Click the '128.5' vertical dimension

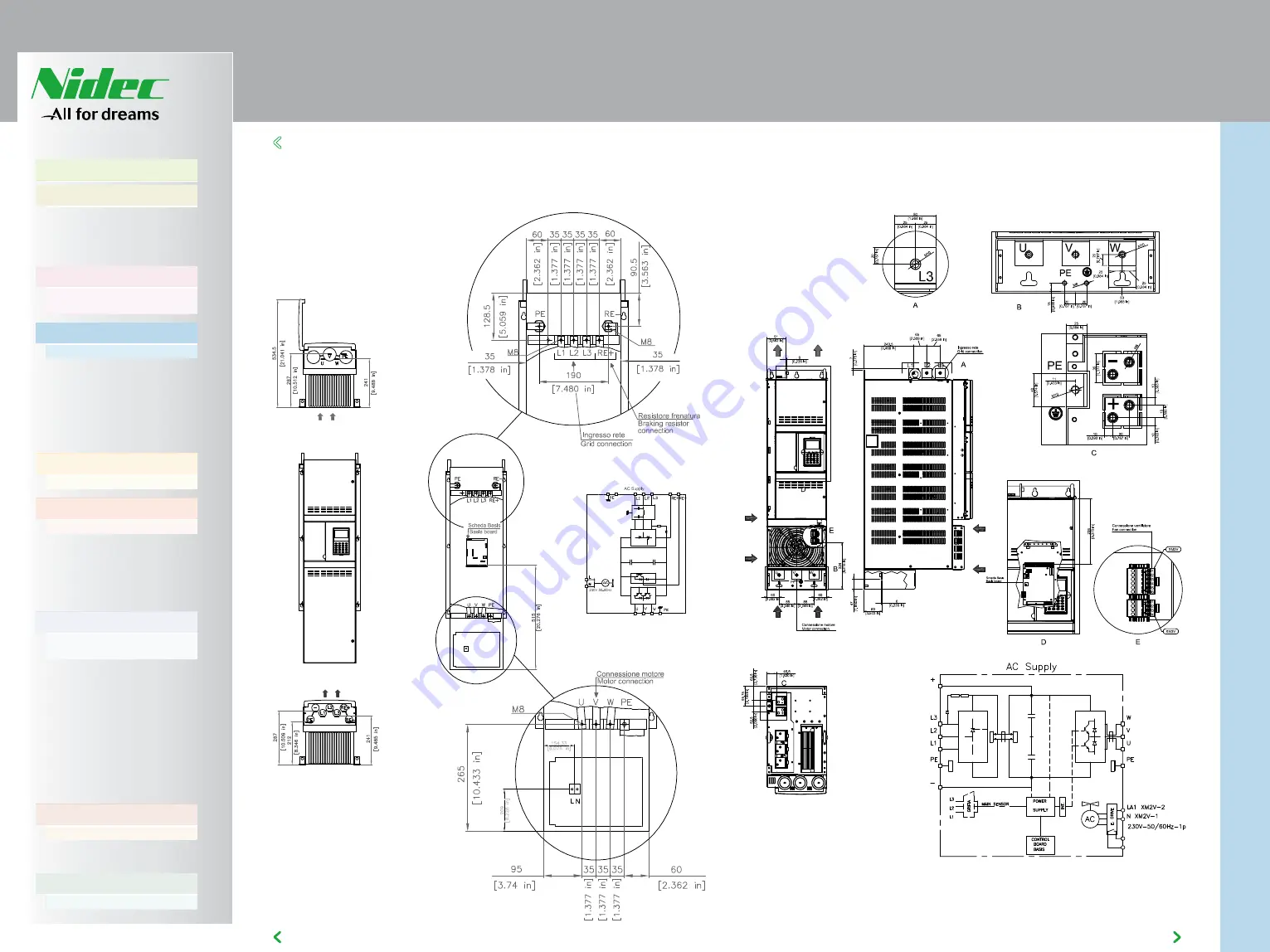[487, 315]
